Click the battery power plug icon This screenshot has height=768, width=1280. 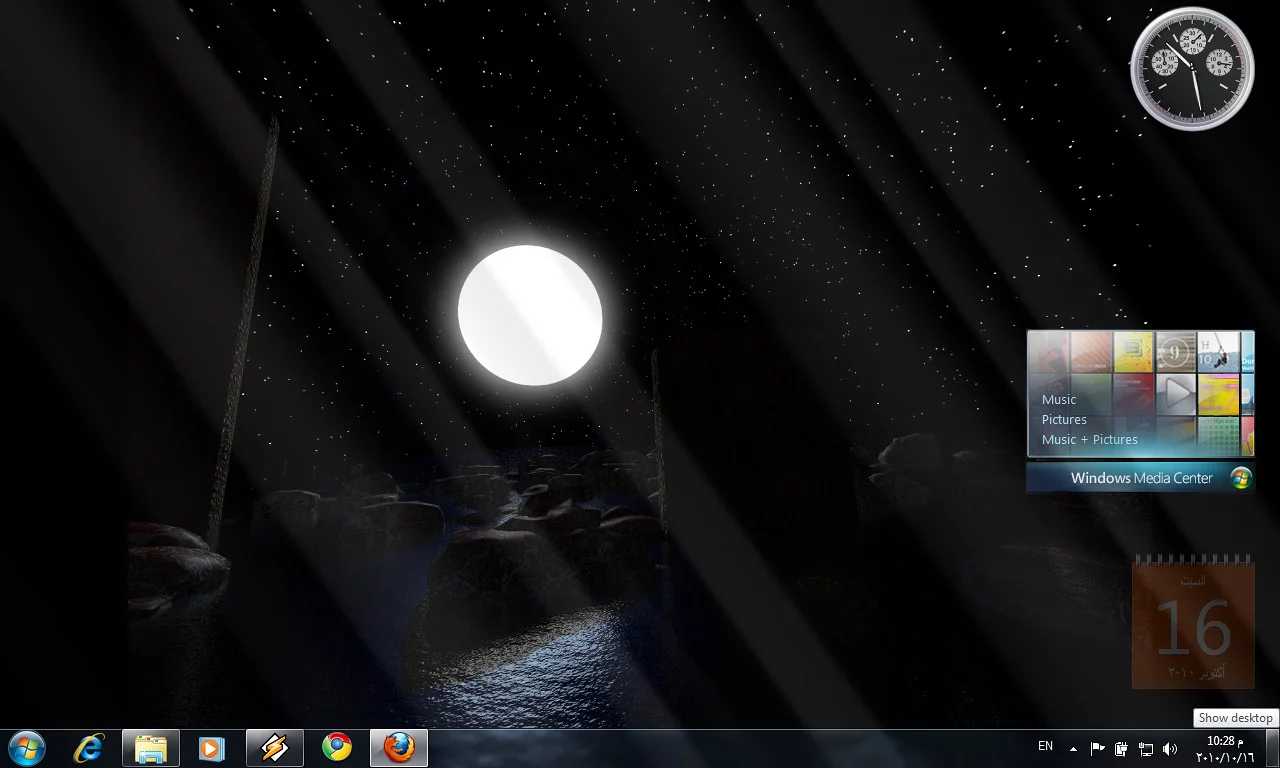(1122, 748)
